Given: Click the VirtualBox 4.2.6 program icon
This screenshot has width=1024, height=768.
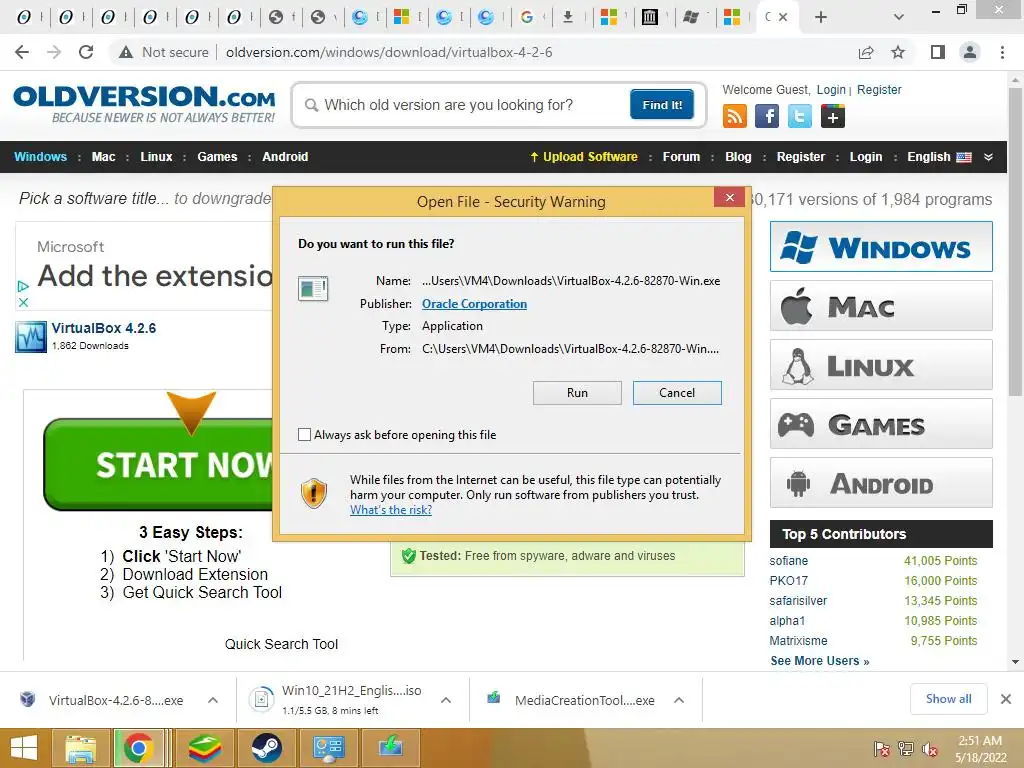Looking at the screenshot, I should 31,336.
